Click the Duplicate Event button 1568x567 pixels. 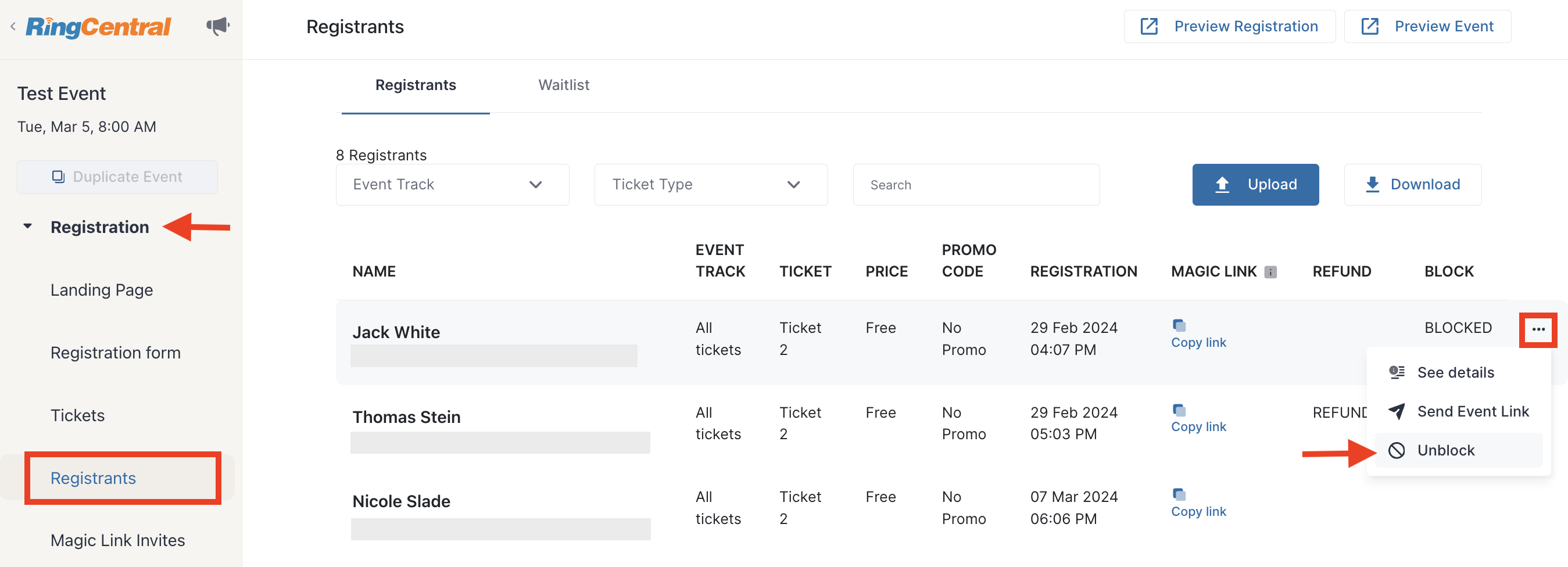click(x=117, y=177)
